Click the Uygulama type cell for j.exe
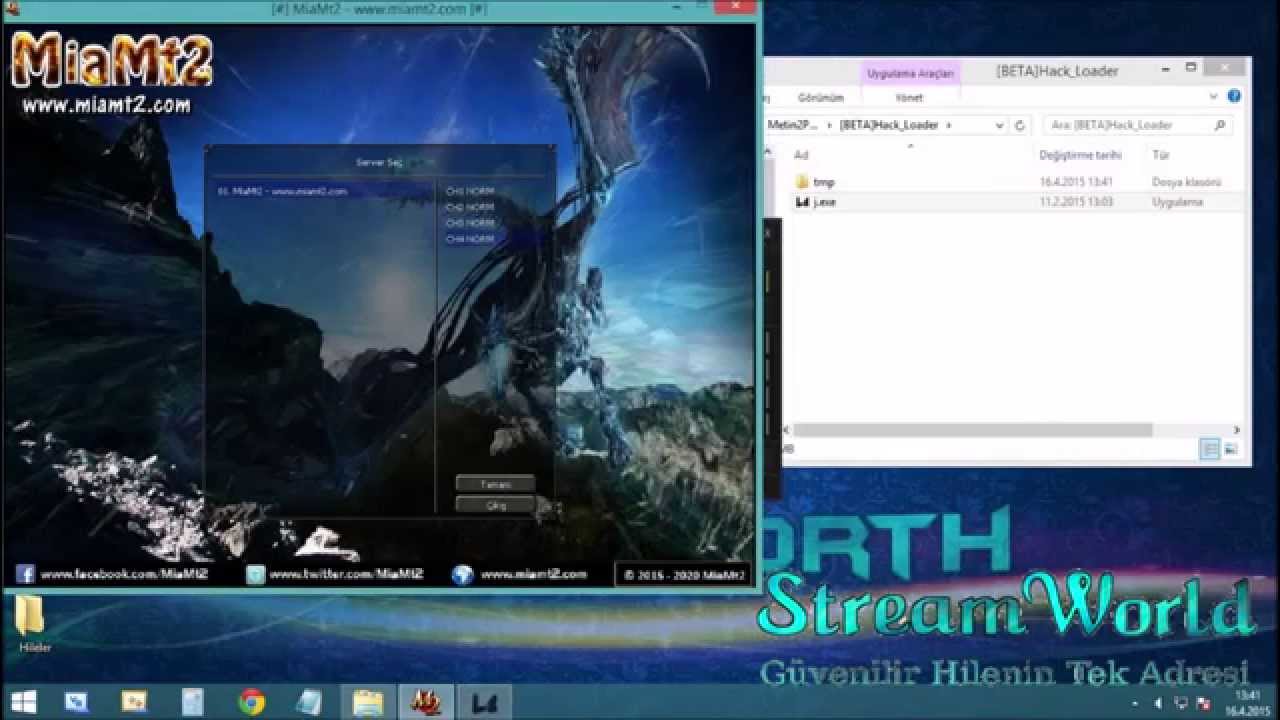 [x=1177, y=202]
